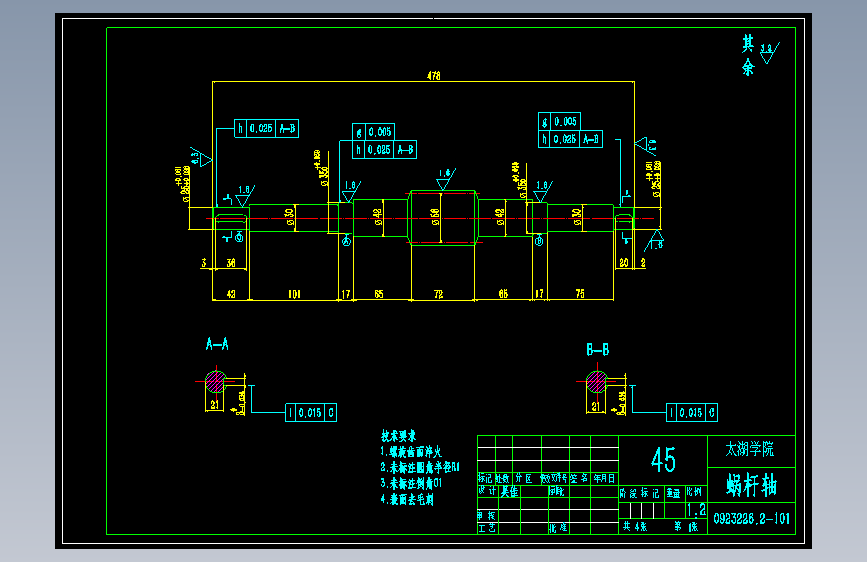The width and height of the screenshot is (867, 562).
Task: Select the part name 蜗杆轴
Action: 751,485
